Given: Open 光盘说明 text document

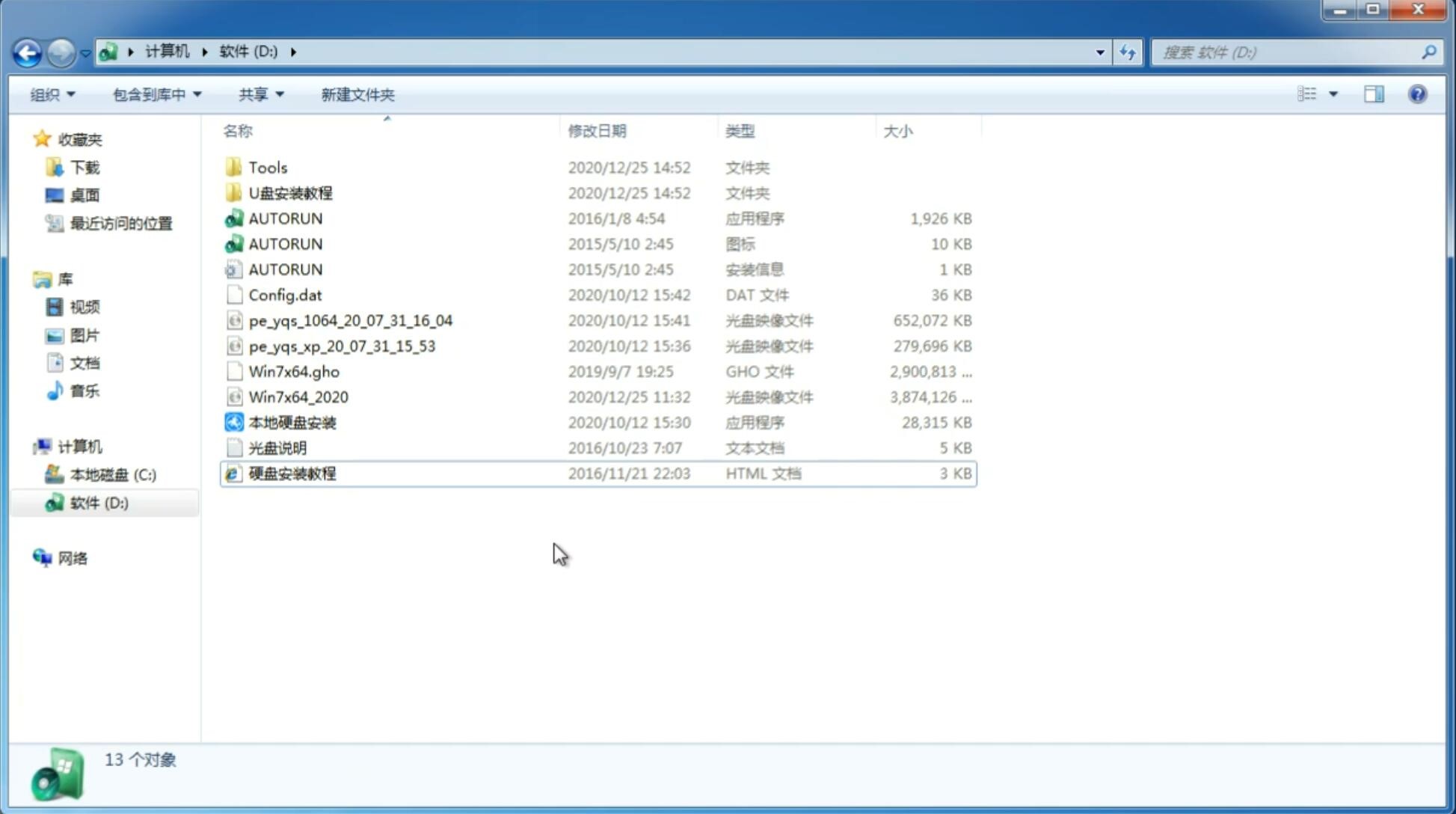Looking at the screenshot, I should 277,447.
